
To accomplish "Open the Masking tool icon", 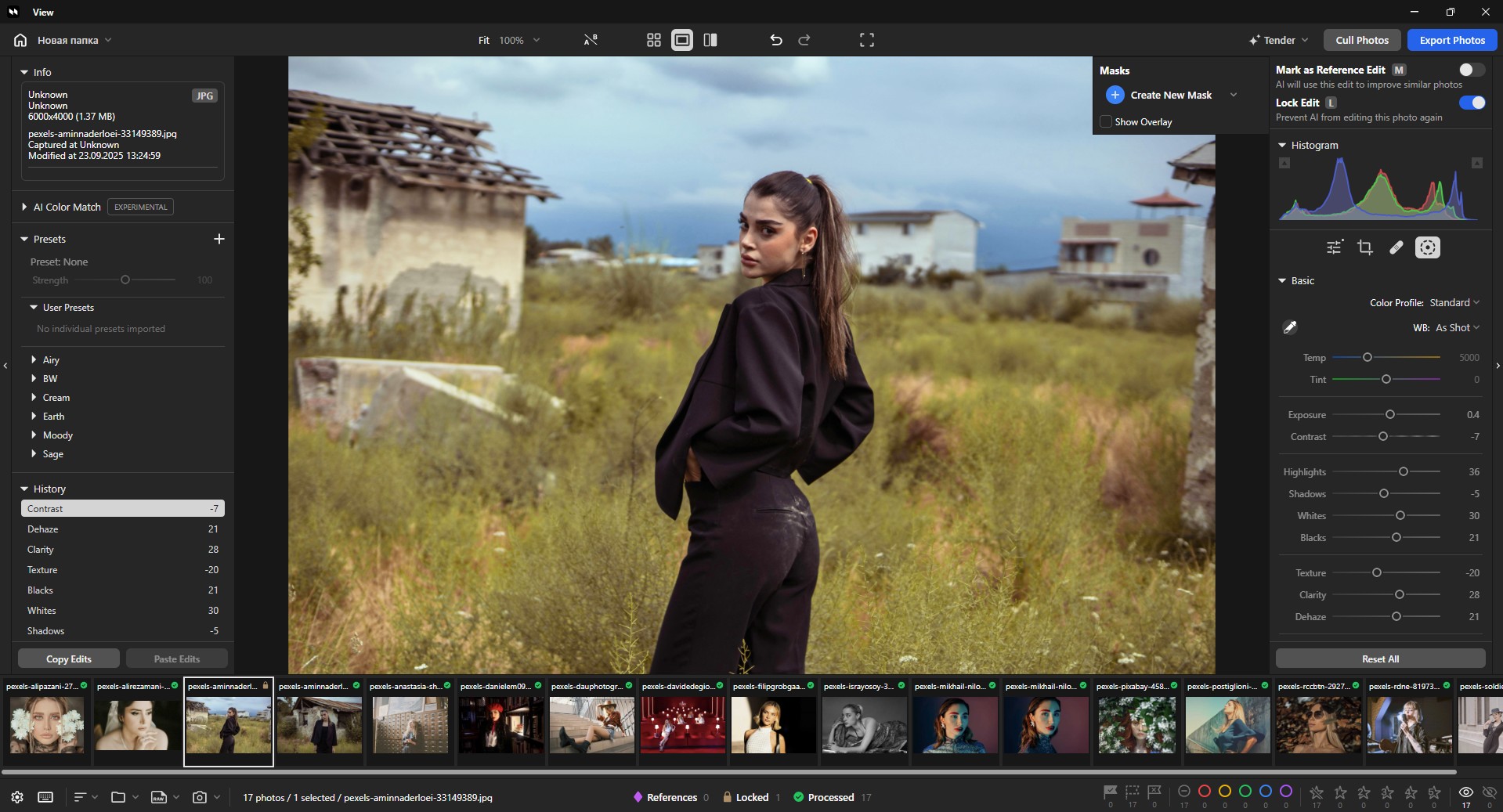I will [x=1427, y=247].
